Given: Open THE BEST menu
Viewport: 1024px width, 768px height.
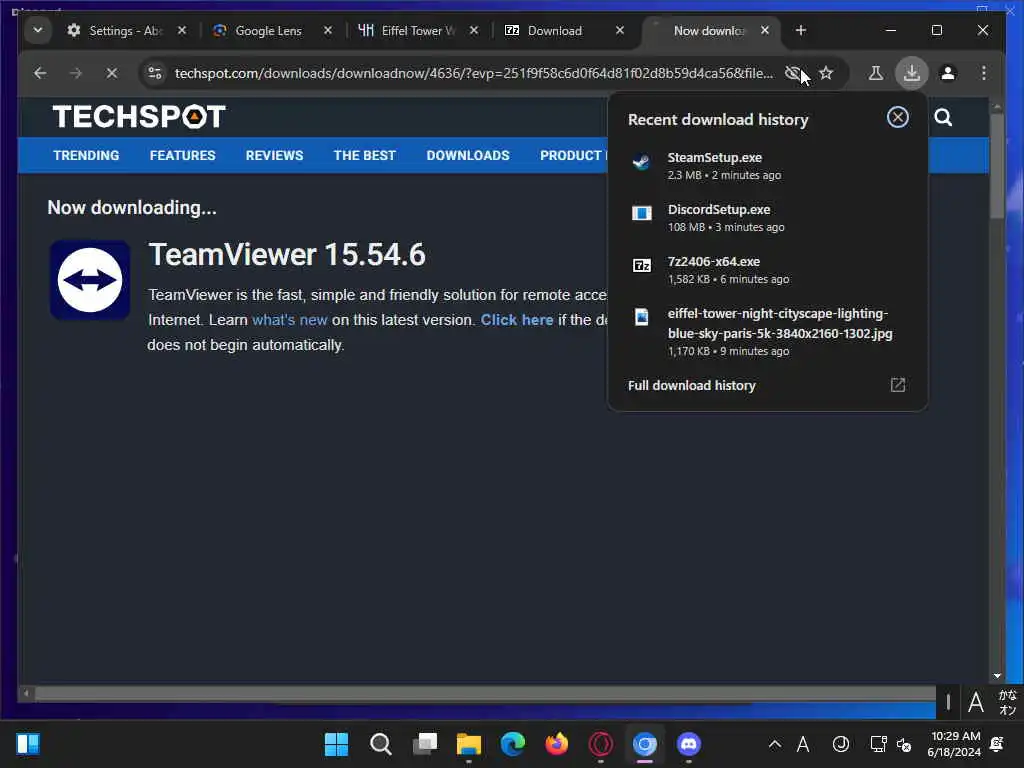Looking at the screenshot, I should coord(364,155).
